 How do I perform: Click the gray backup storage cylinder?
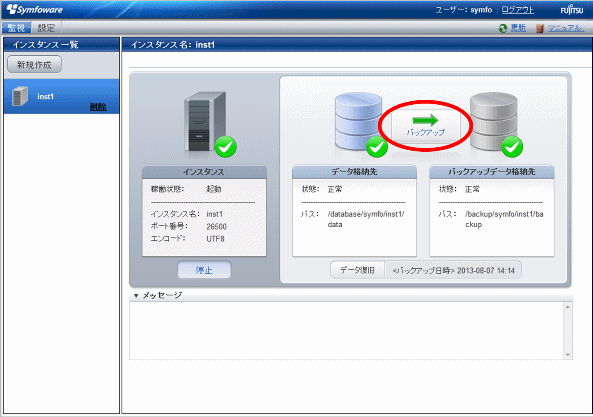tap(493, 121)
